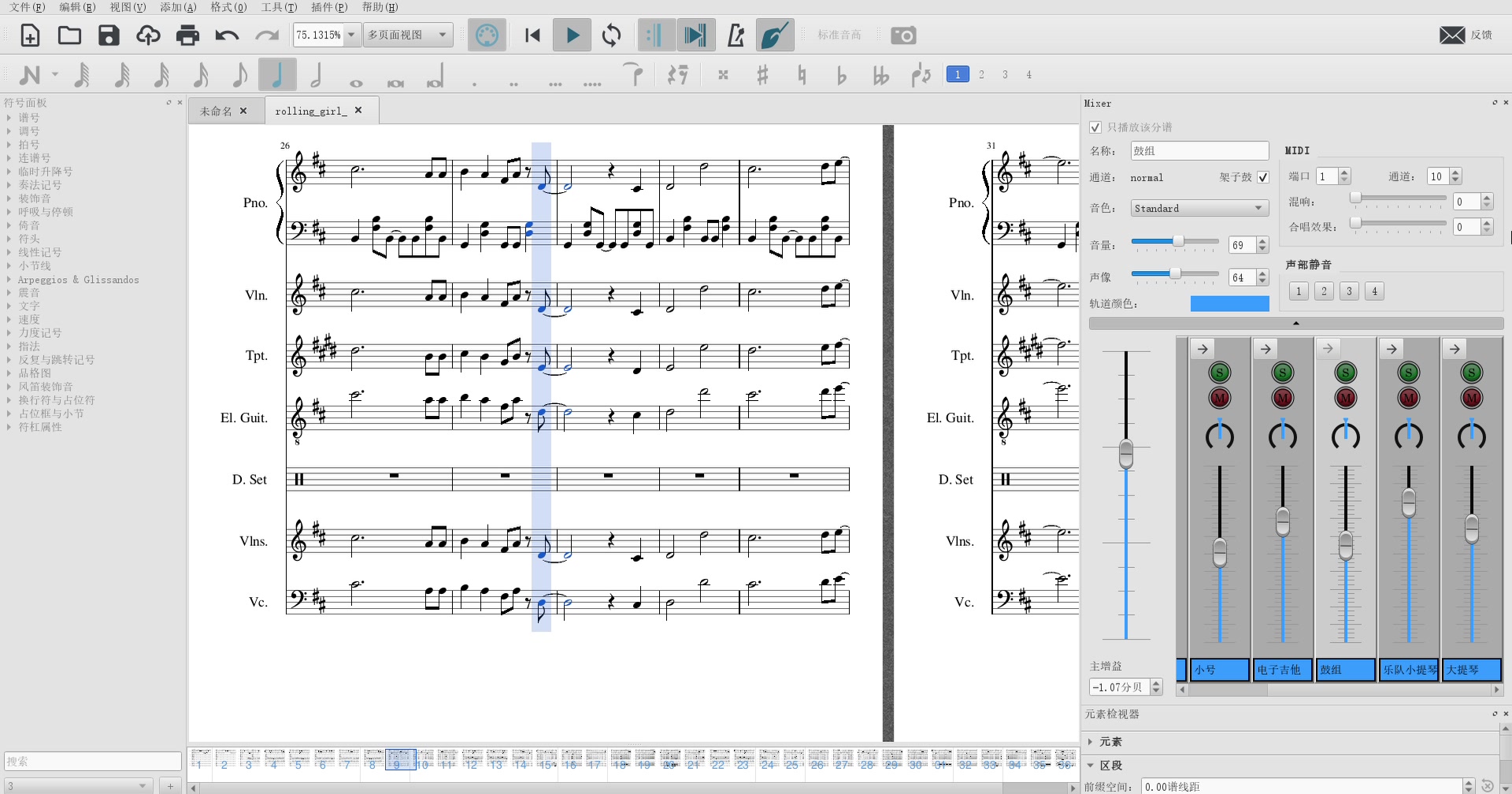
Task: Click the snapshot camera icon
Action: pos(904,35)
